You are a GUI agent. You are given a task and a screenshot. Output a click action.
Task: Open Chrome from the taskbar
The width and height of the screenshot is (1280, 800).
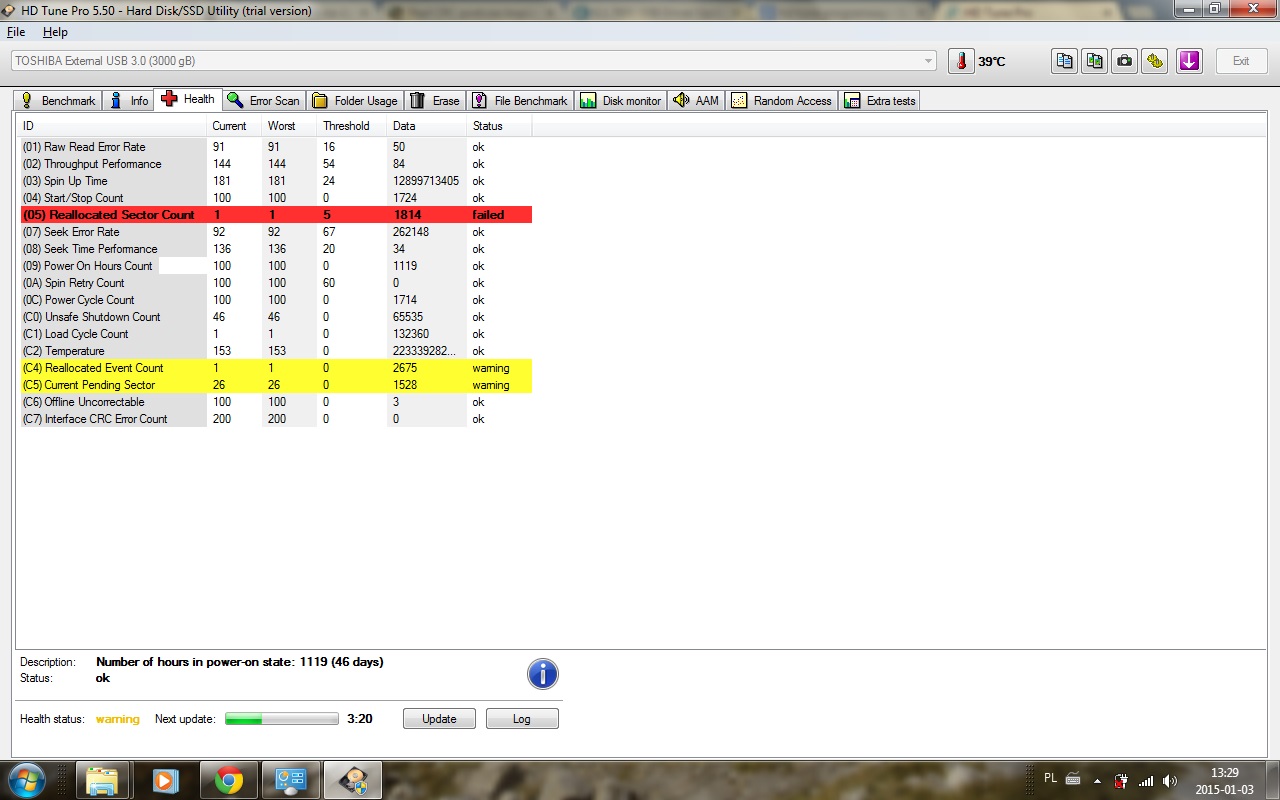[x=228, y=780]
